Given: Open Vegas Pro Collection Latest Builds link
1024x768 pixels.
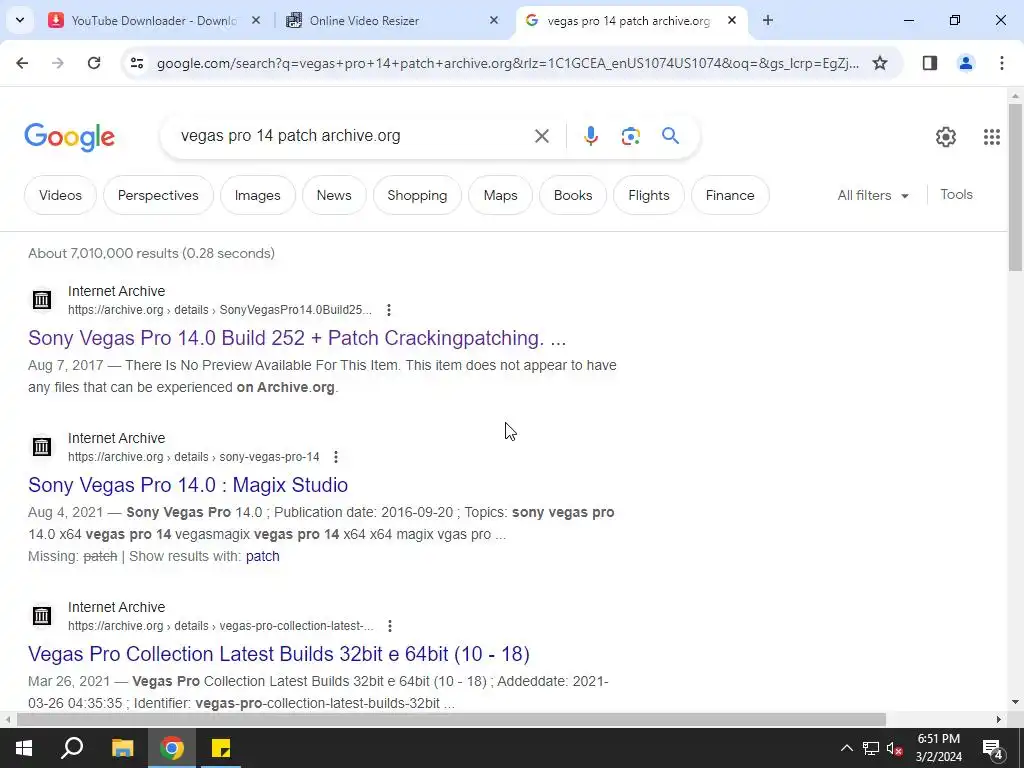Looking at the screenshot, I should tap(279, 654).
